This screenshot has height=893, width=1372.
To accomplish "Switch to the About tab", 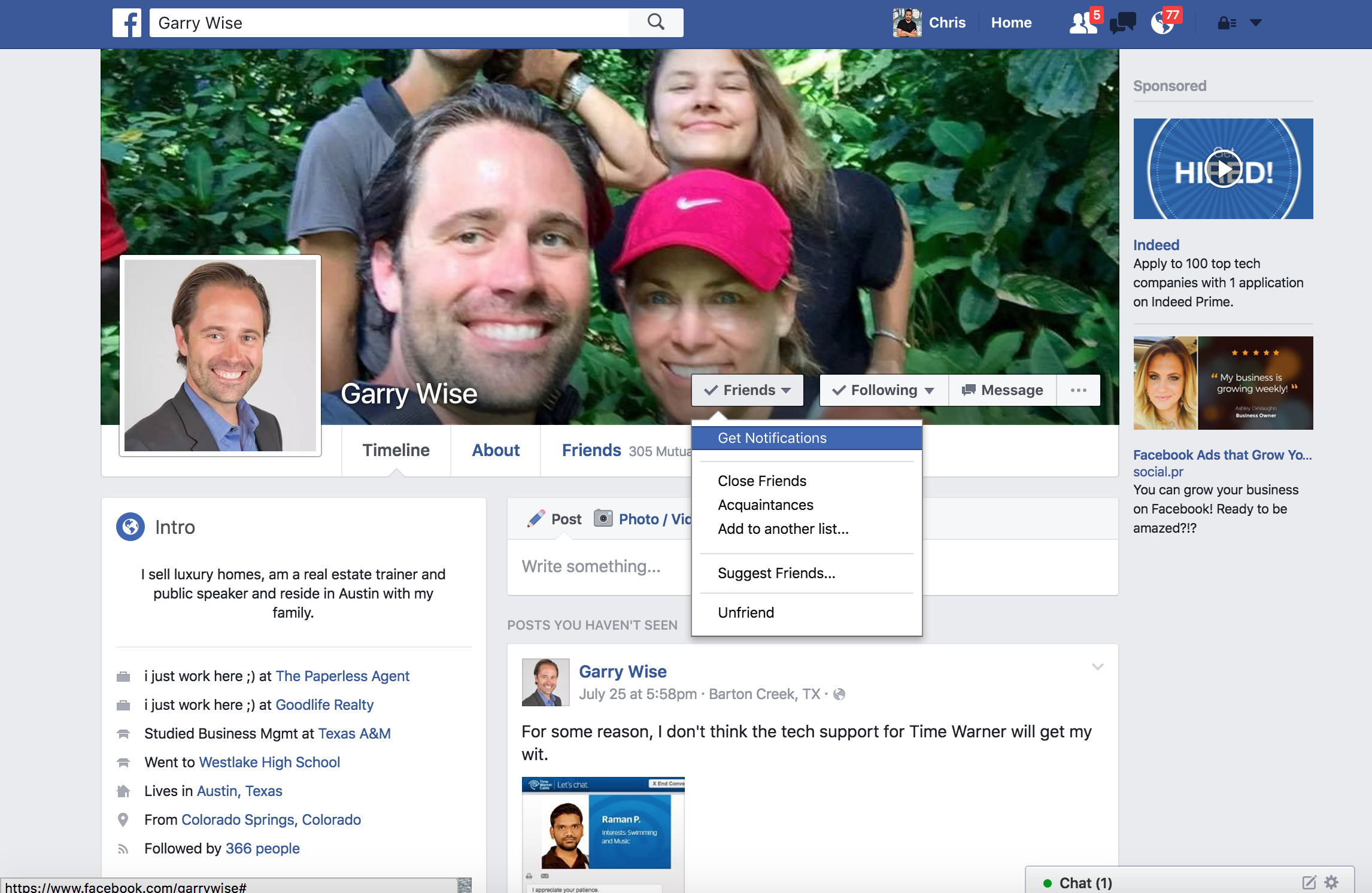I will pos(495,450).
